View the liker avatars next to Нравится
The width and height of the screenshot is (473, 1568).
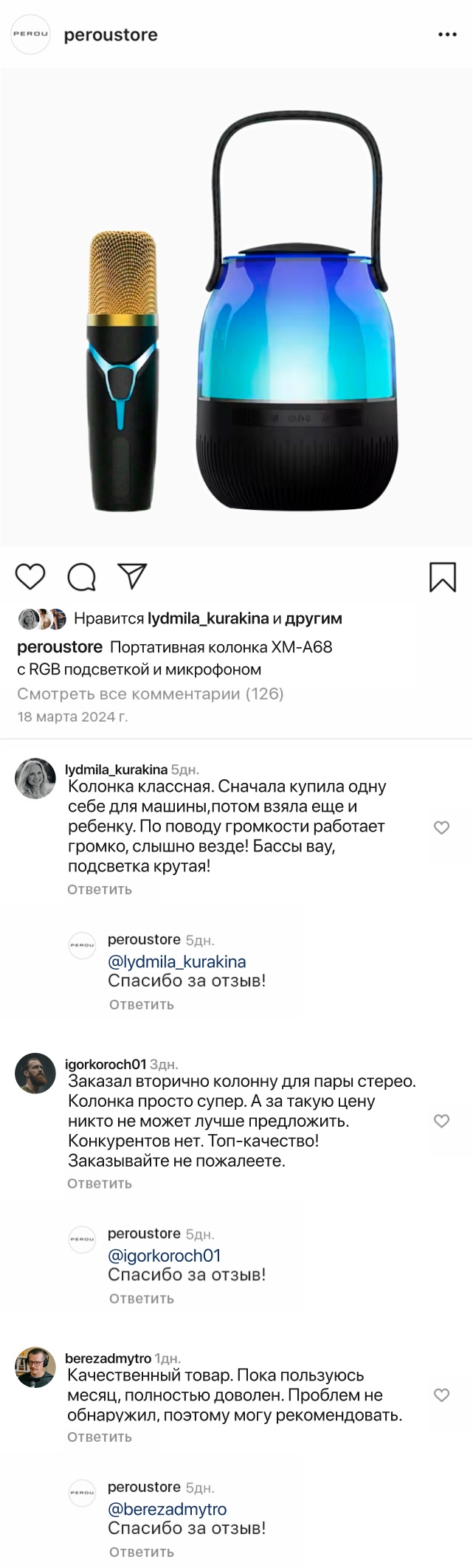[x=42, y=619]
